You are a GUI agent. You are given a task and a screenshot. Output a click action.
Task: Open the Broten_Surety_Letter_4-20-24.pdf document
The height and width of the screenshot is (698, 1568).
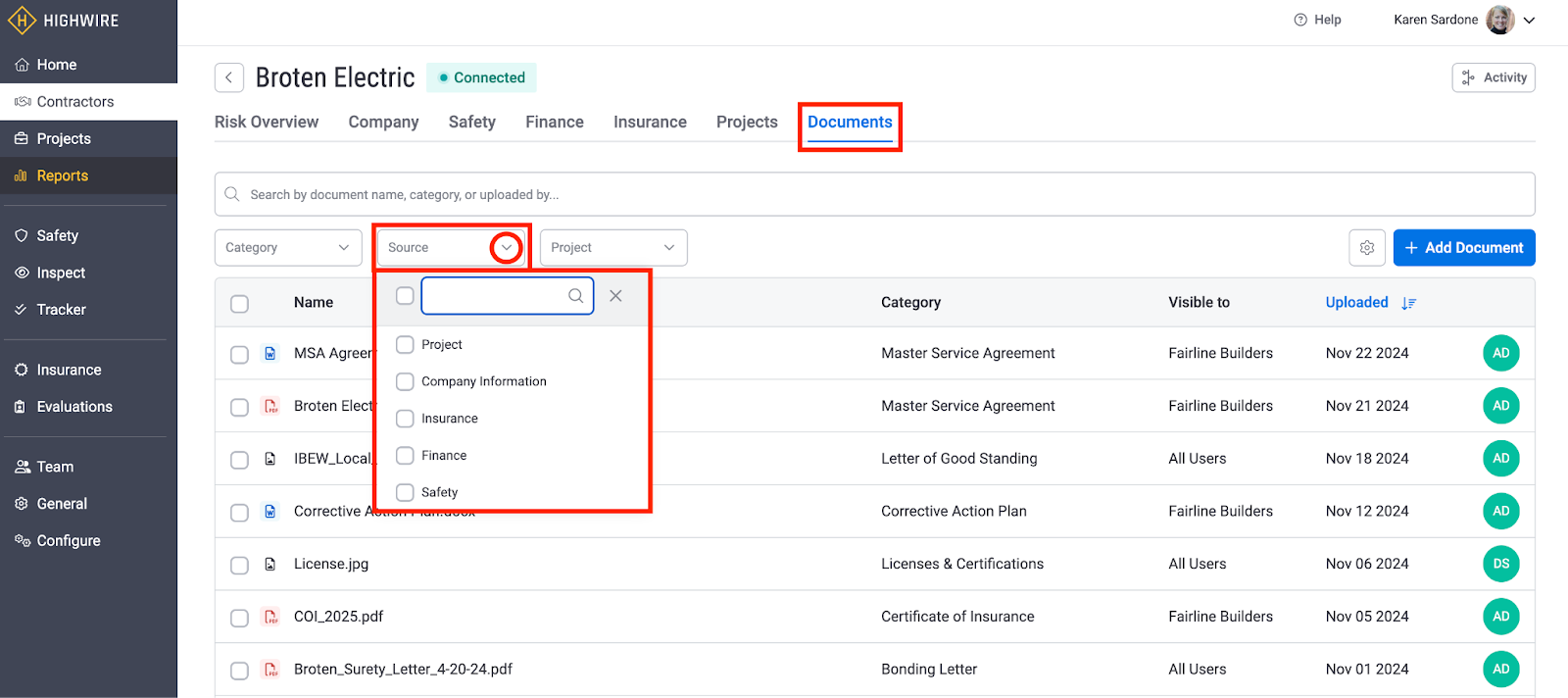pos(403,670)
